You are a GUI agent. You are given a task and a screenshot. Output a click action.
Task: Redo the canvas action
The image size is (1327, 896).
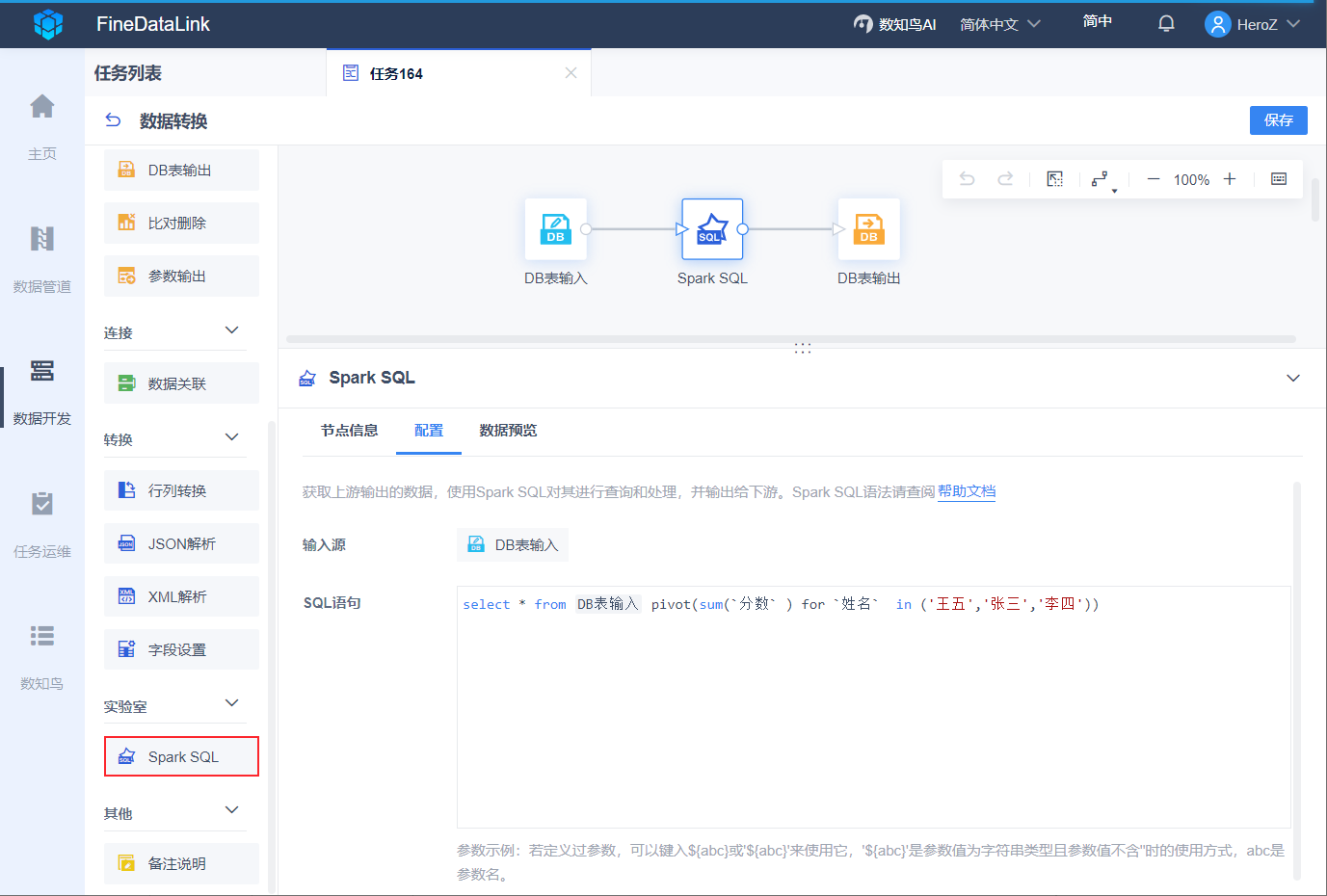(x=1005, y=179)
